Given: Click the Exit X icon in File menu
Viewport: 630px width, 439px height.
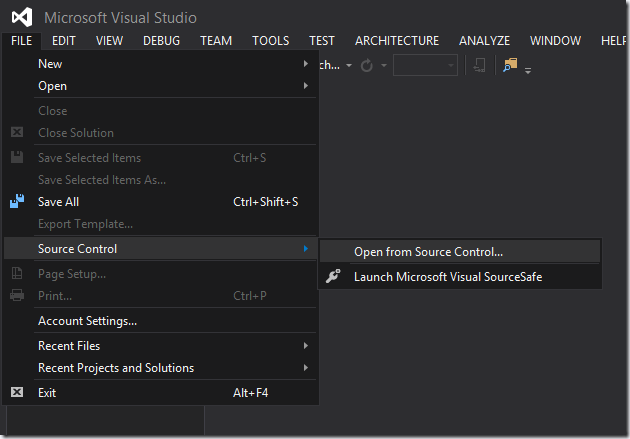Looking at the screenshot, I should point(17,393).
